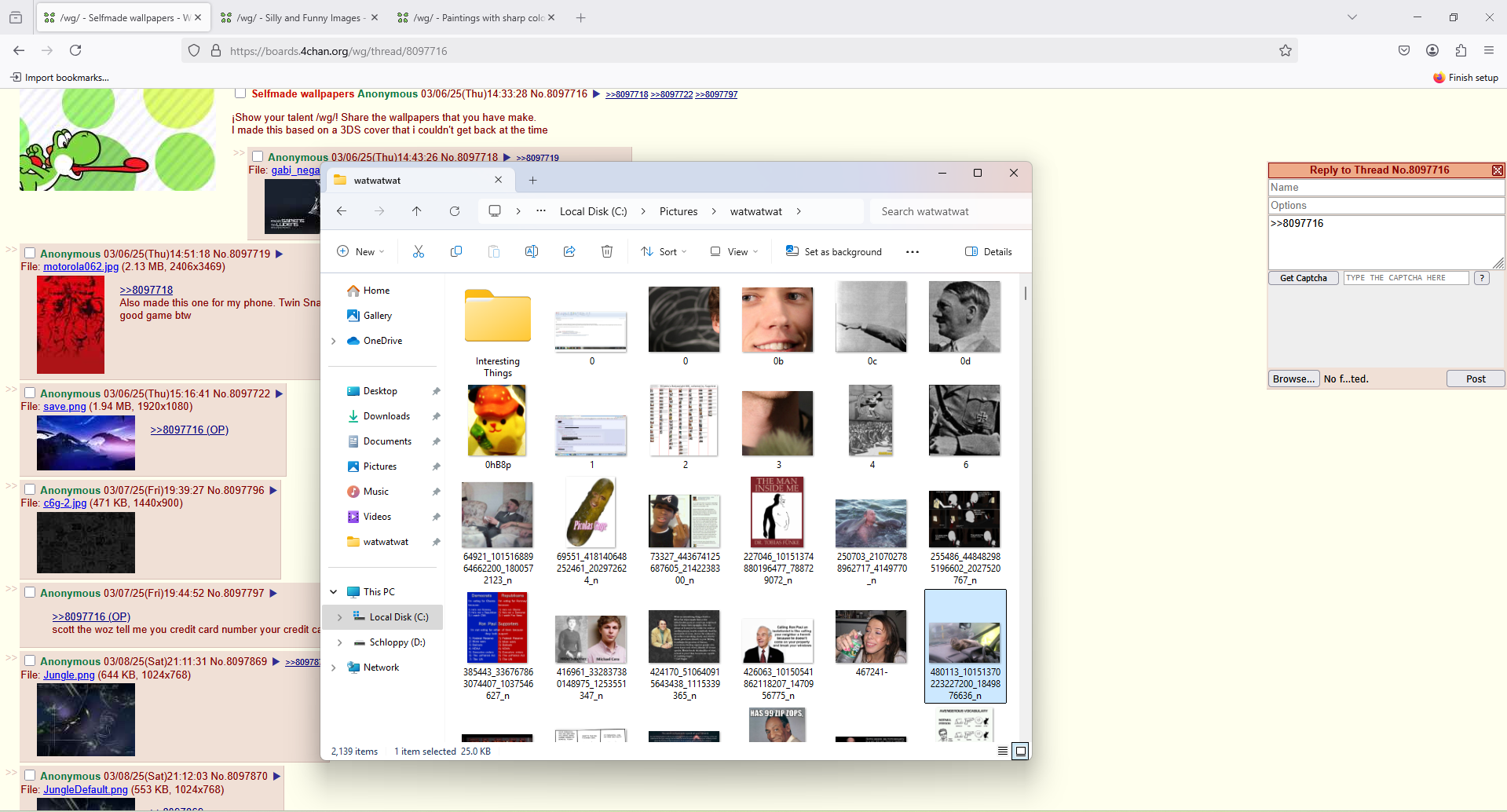Open the Sort dropdown in Explorer
This screenshot has height=812, width=1507.
[664, 251]
